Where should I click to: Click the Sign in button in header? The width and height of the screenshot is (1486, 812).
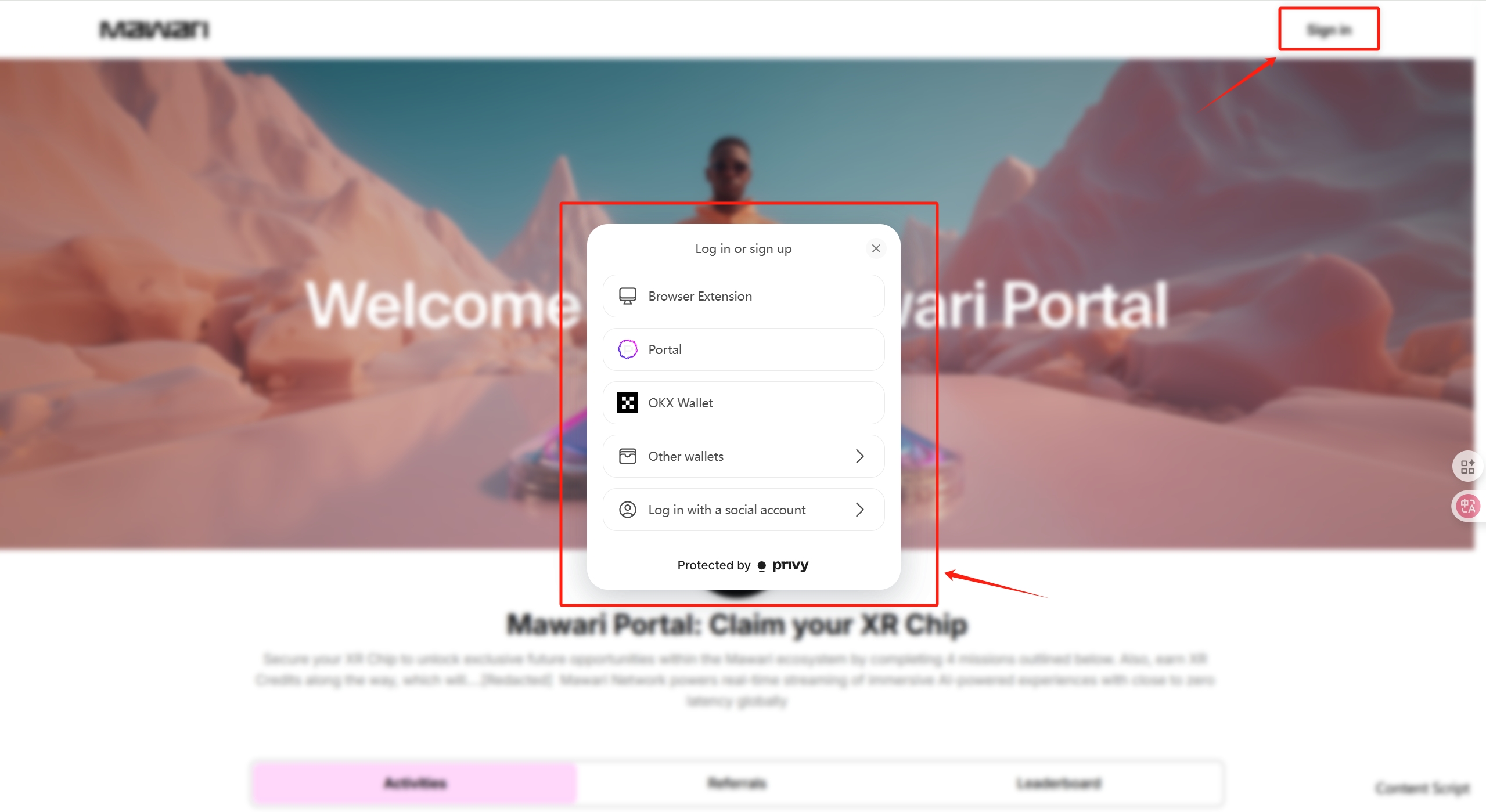tap(1329, 30)
